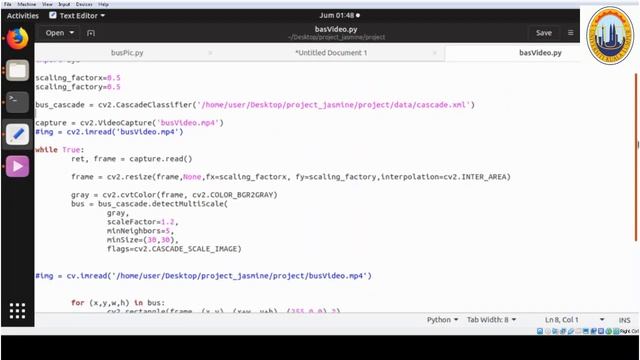Expand the Open recent files dropdown
This screenshot has width=640, height=360.
coord(60,33)
